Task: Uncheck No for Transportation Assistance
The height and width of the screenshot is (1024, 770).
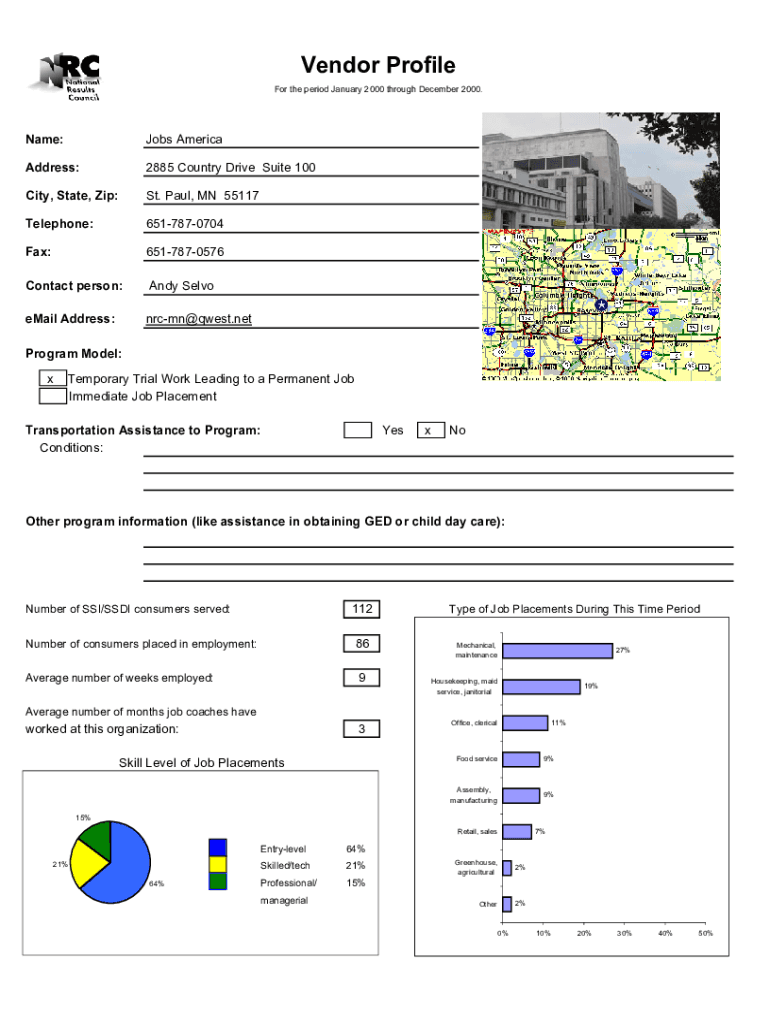Action: 430,430
